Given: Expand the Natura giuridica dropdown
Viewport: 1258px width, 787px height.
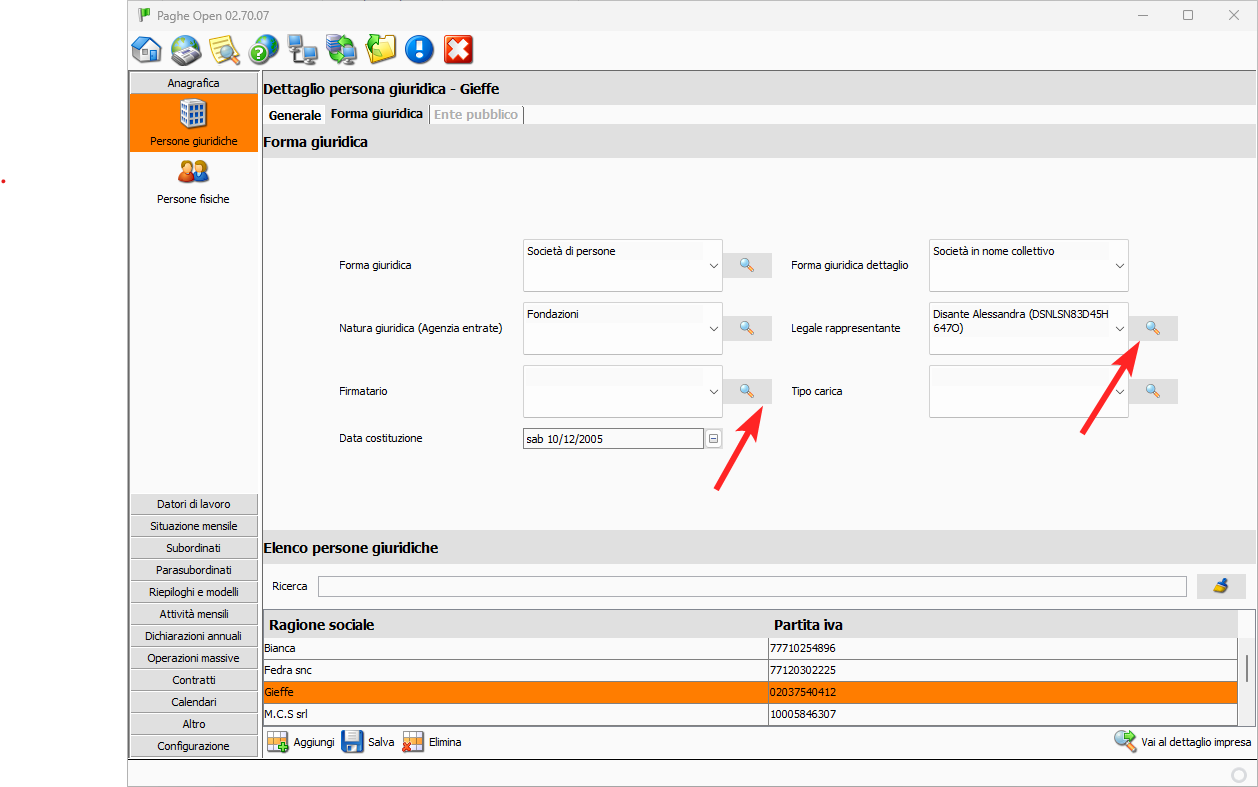Looking at the screenshot, I should (x=713, y=328).
